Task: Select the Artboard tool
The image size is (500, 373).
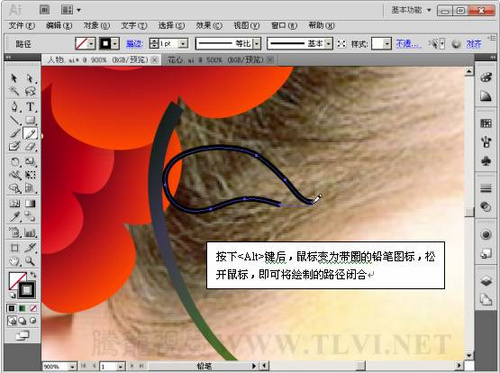Action: coord(14,248)
